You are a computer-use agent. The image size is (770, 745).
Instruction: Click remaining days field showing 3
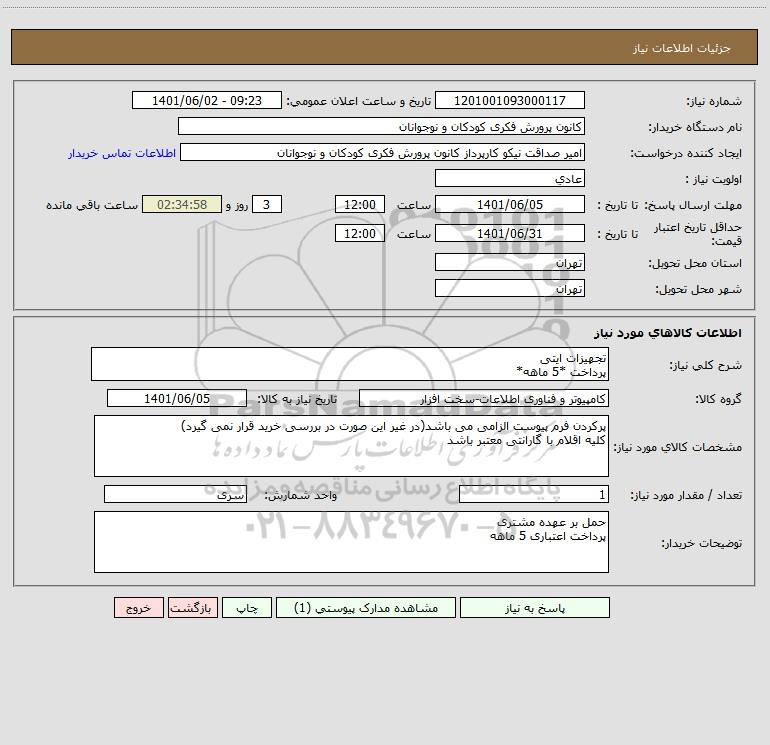click(267, 204)
